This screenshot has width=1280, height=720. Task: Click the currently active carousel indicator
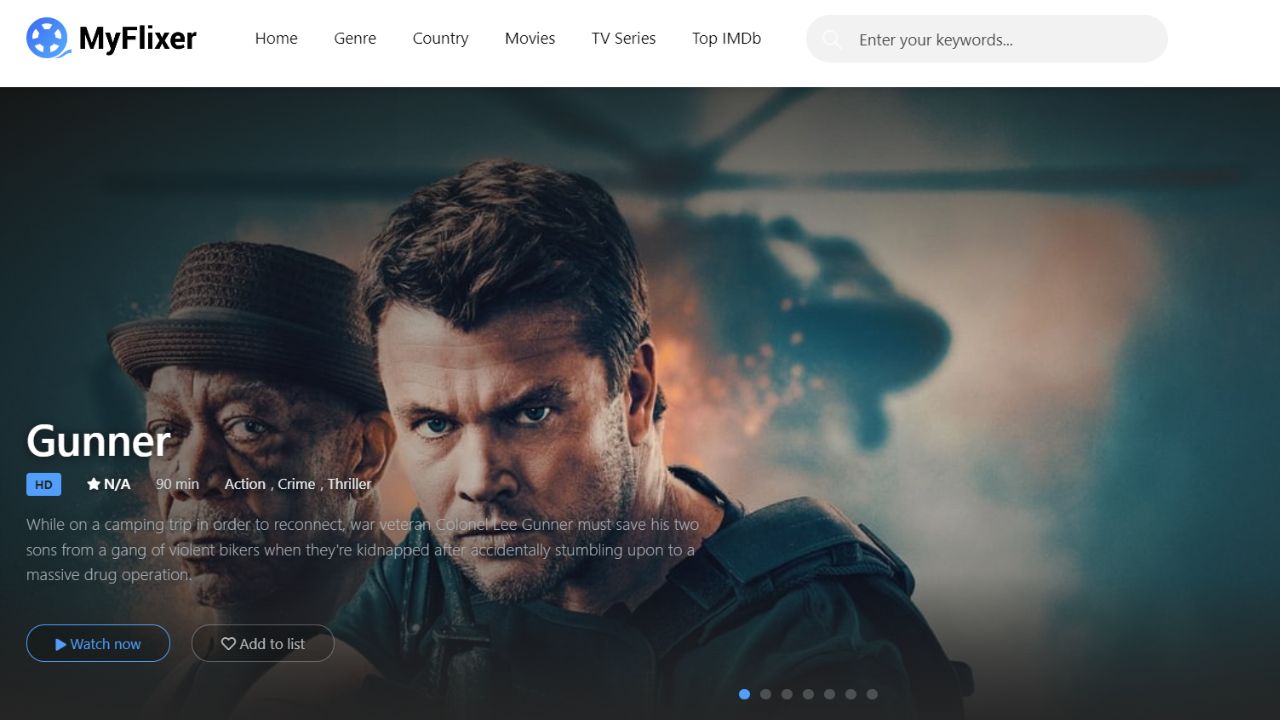(744, 693)
